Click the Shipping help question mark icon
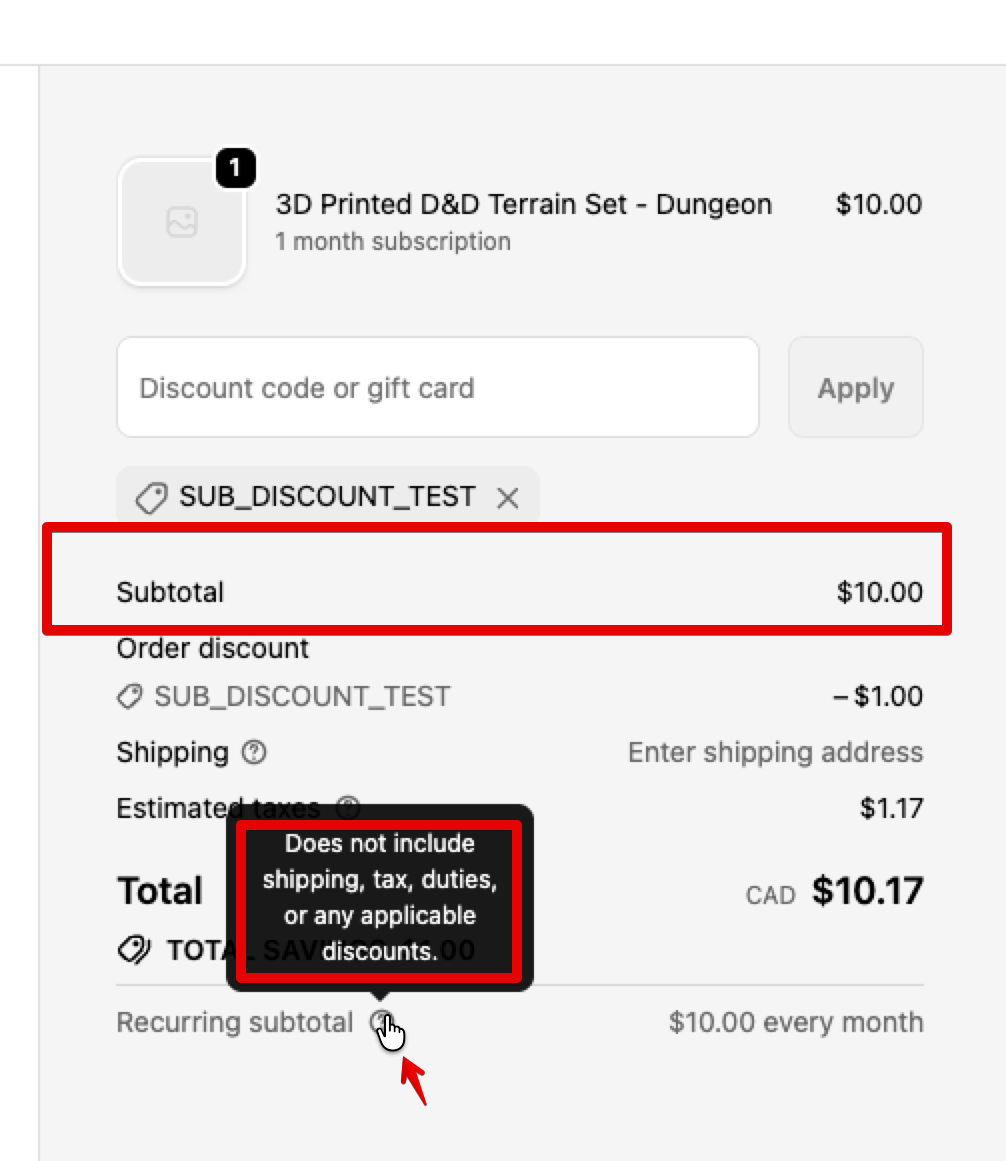This screenshot has width=1006, height=1161. point(254,752)
